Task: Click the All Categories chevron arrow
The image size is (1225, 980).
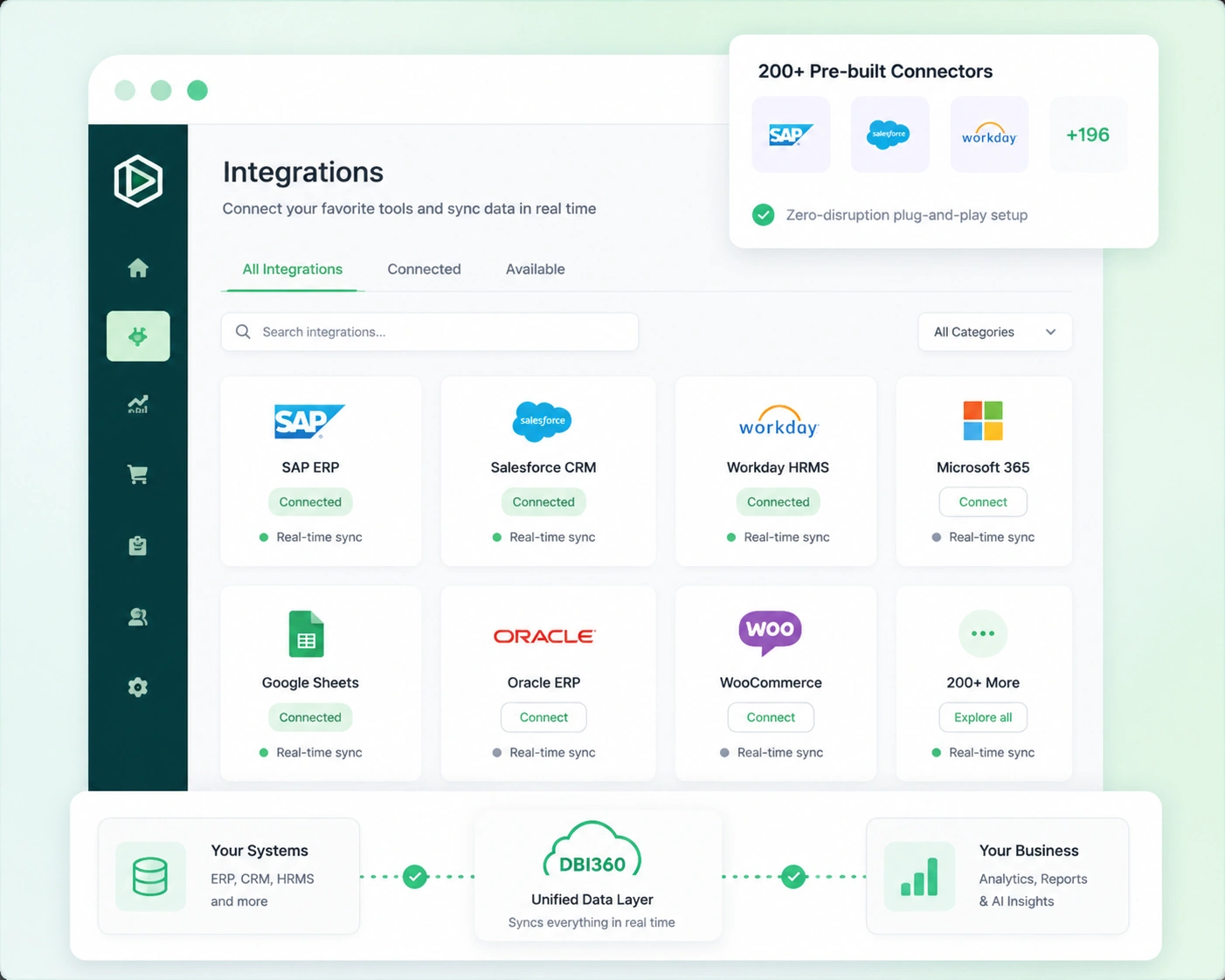Action: tap(1051, 332)
